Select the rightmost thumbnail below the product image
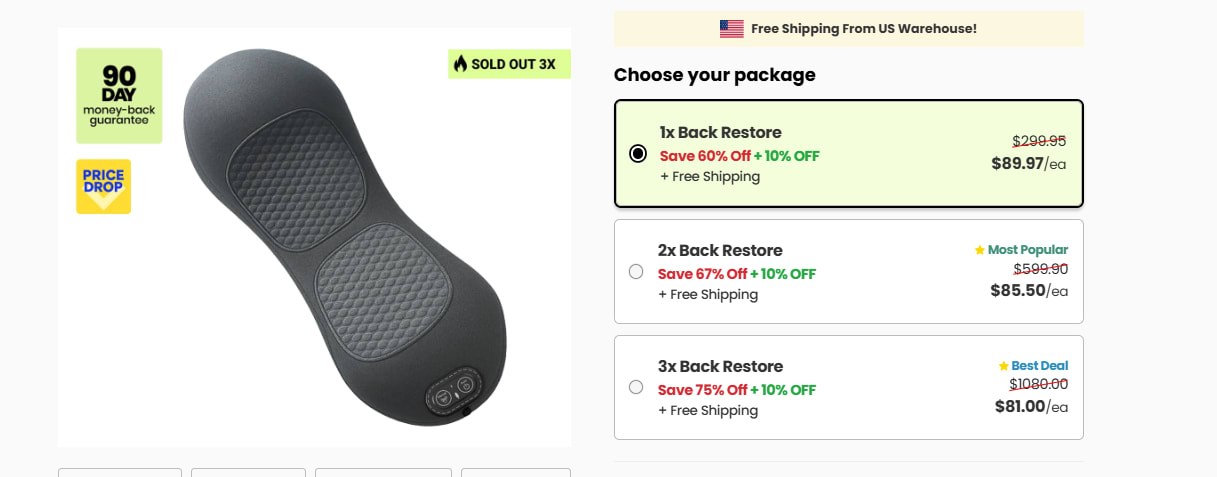Screen dimensions: 1217x477 coord(515,472)
